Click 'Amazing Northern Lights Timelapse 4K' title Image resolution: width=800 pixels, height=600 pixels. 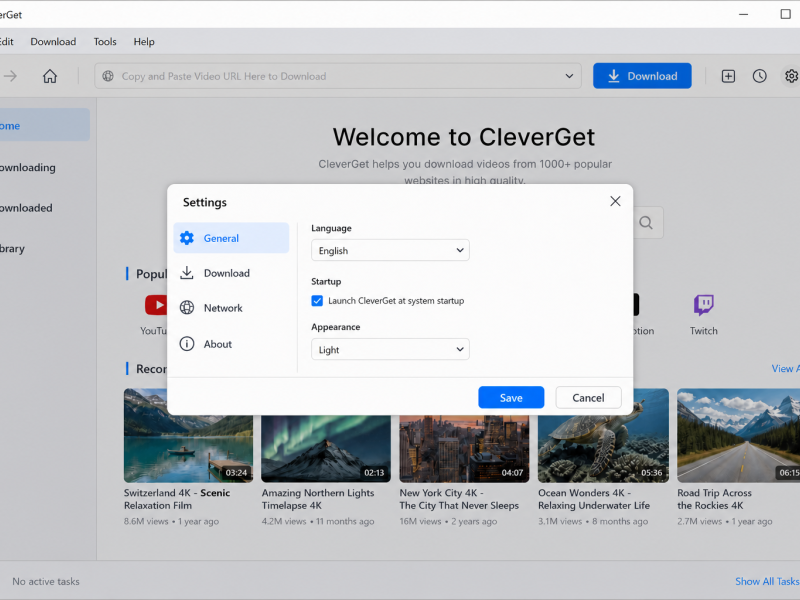click(x=318, y=499)
